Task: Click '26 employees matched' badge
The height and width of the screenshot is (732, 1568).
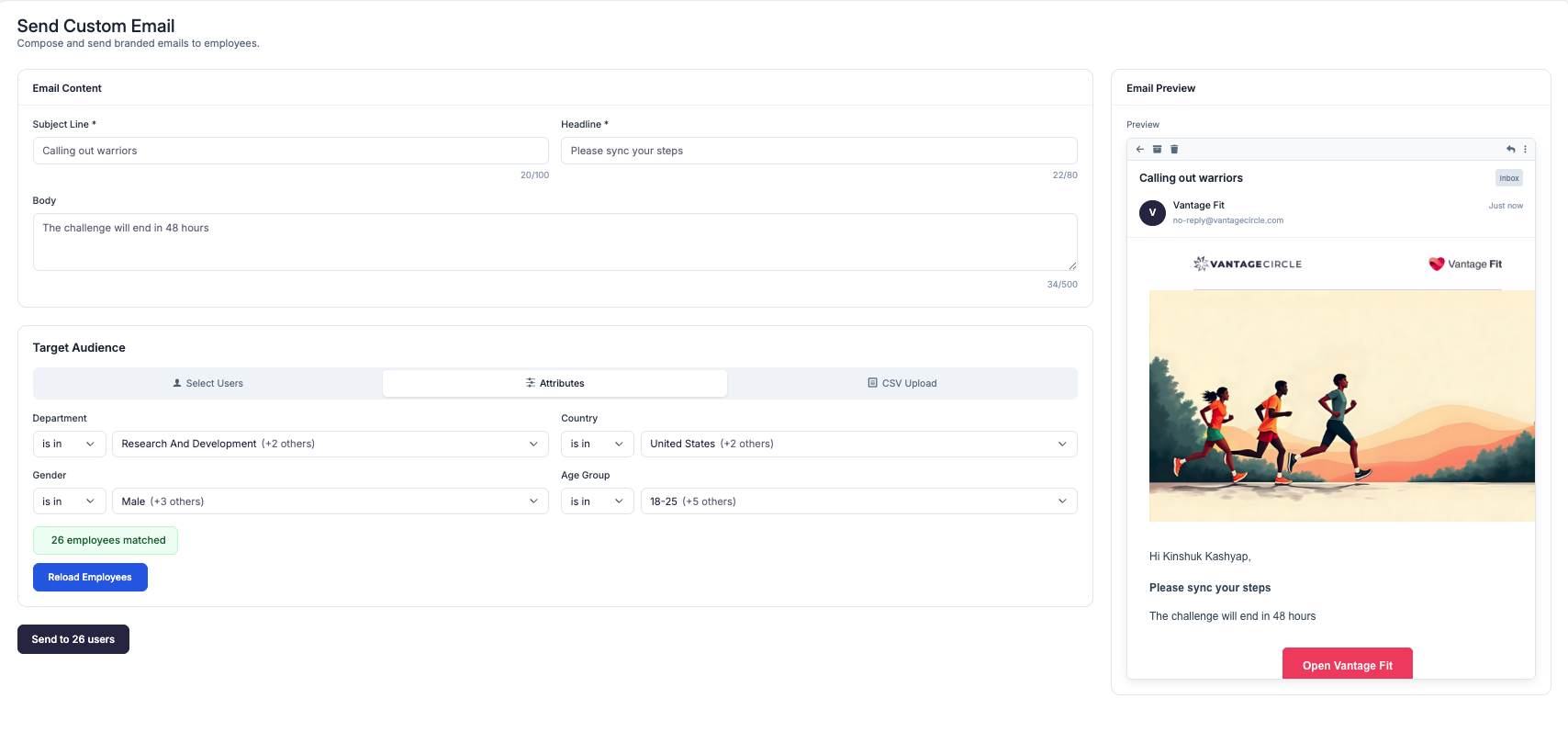Action: point(106,540)
